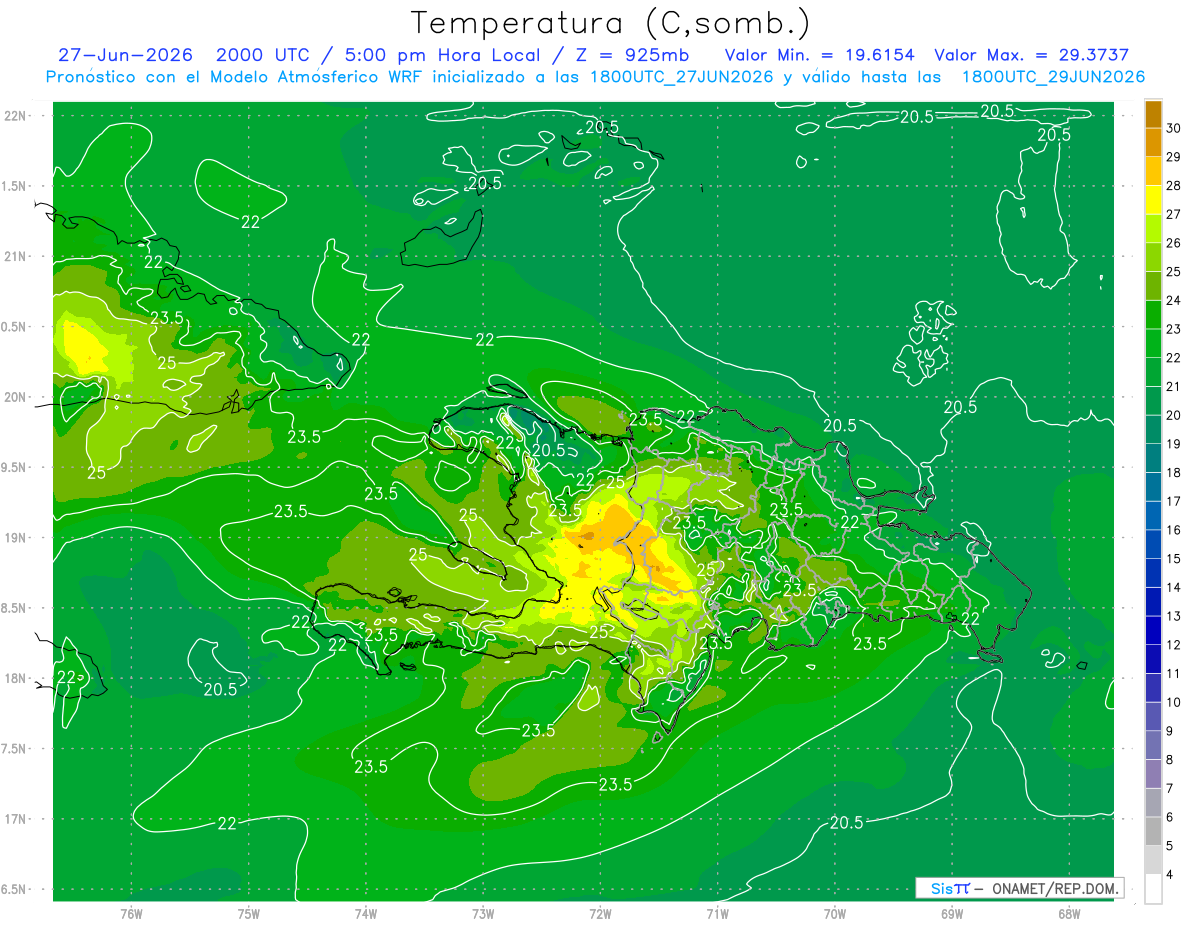Click the 8.5N latitude axis label
Image resolution: width=1200 pixels, height=927 pixels.
coord(15,608)
